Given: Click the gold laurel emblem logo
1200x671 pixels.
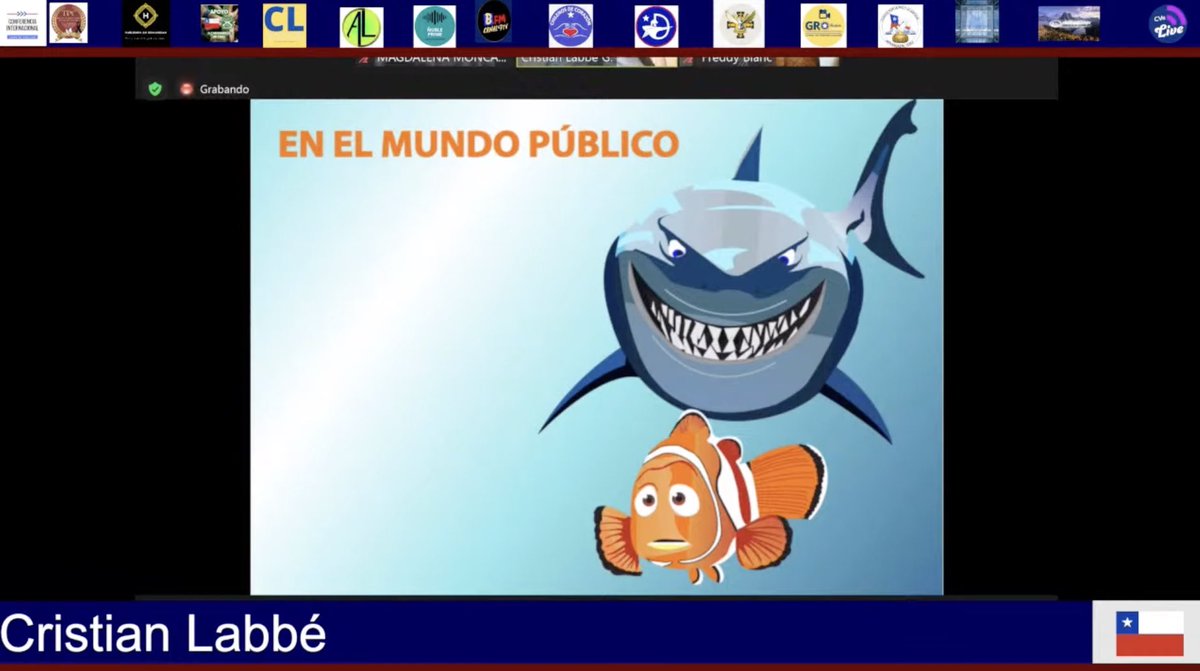Looking at the screenshot, I should [68, 23].
